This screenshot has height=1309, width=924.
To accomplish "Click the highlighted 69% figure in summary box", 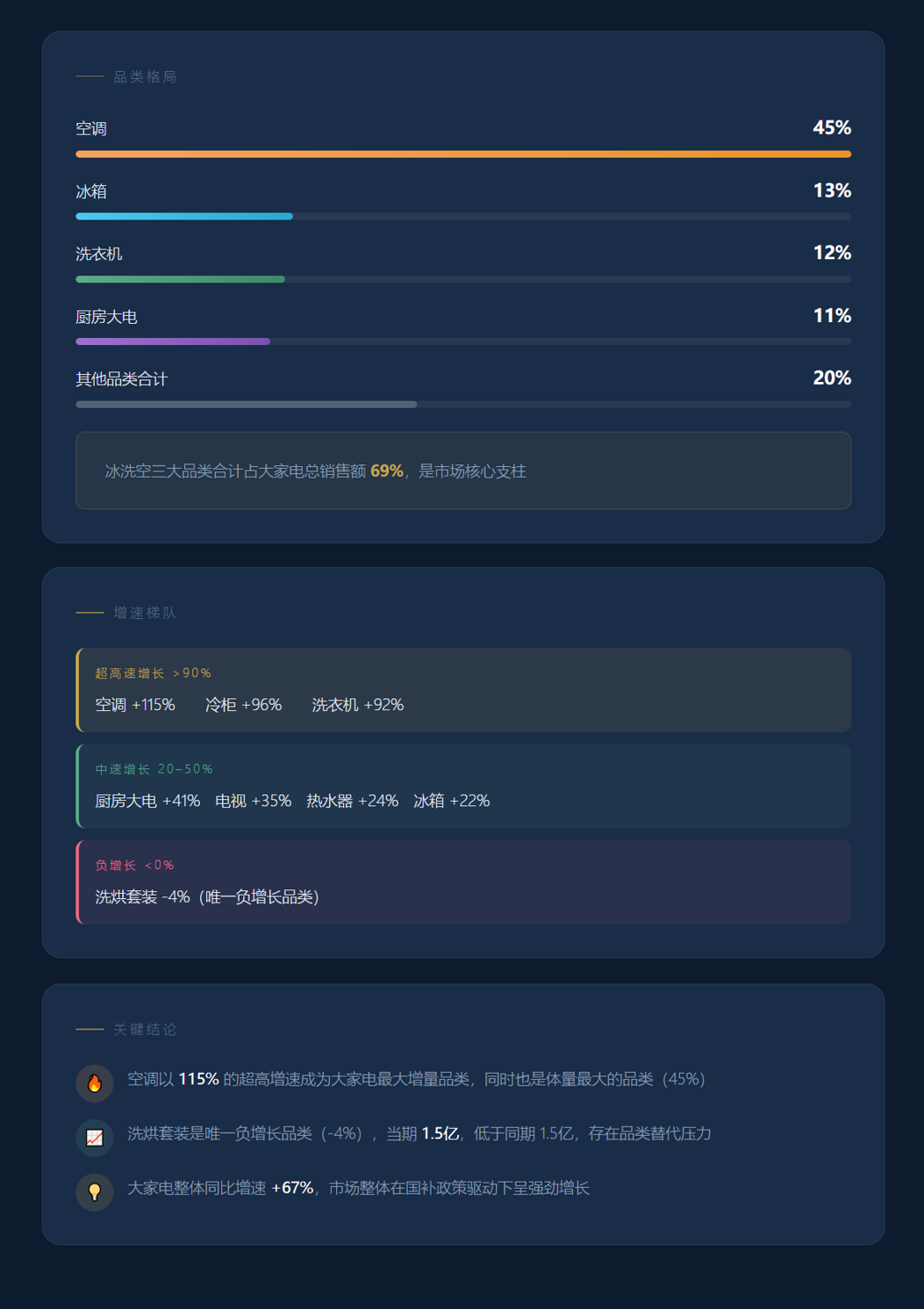I will (386, 471).
